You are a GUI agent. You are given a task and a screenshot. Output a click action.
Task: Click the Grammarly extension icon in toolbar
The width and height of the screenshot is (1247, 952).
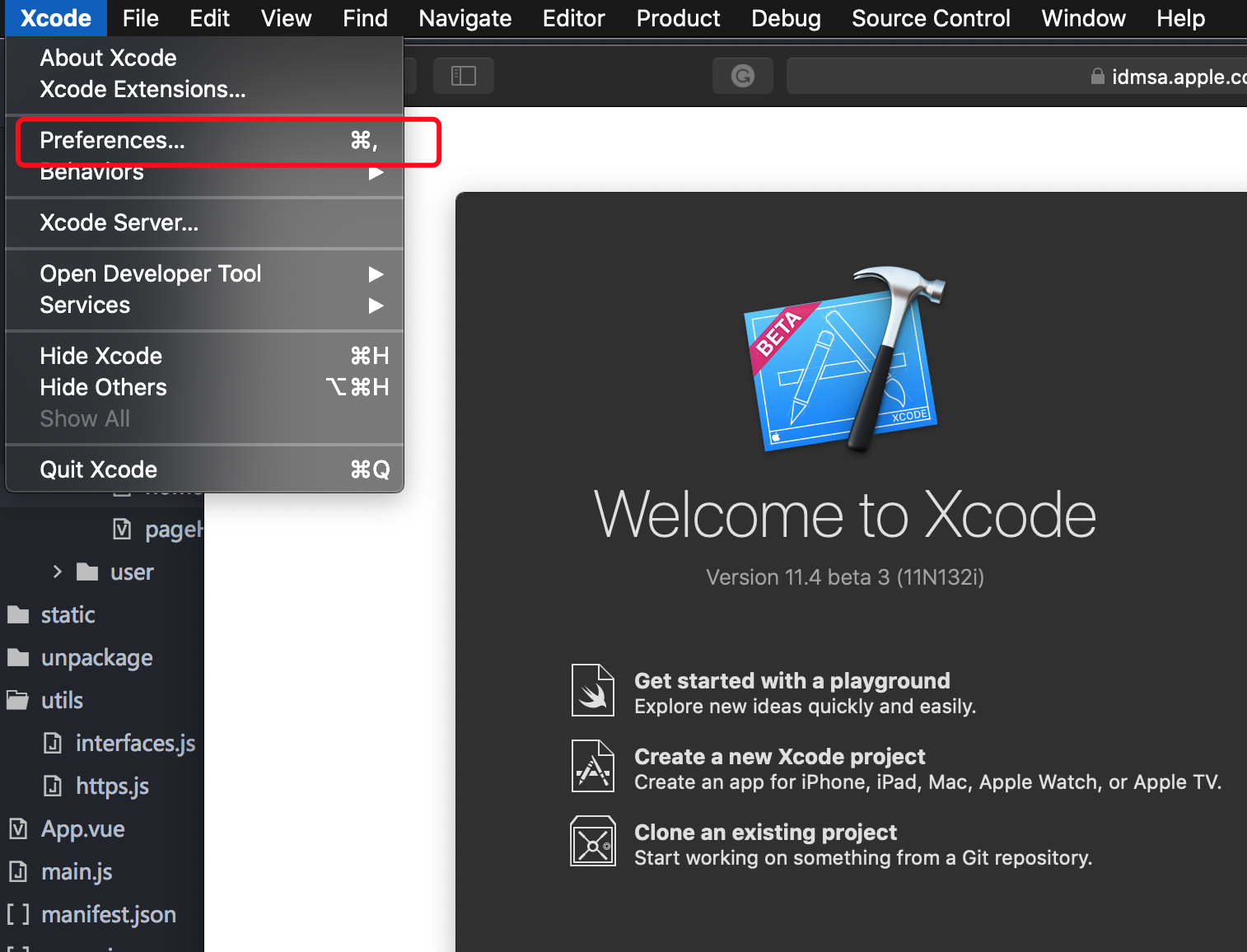click(743, 76)
